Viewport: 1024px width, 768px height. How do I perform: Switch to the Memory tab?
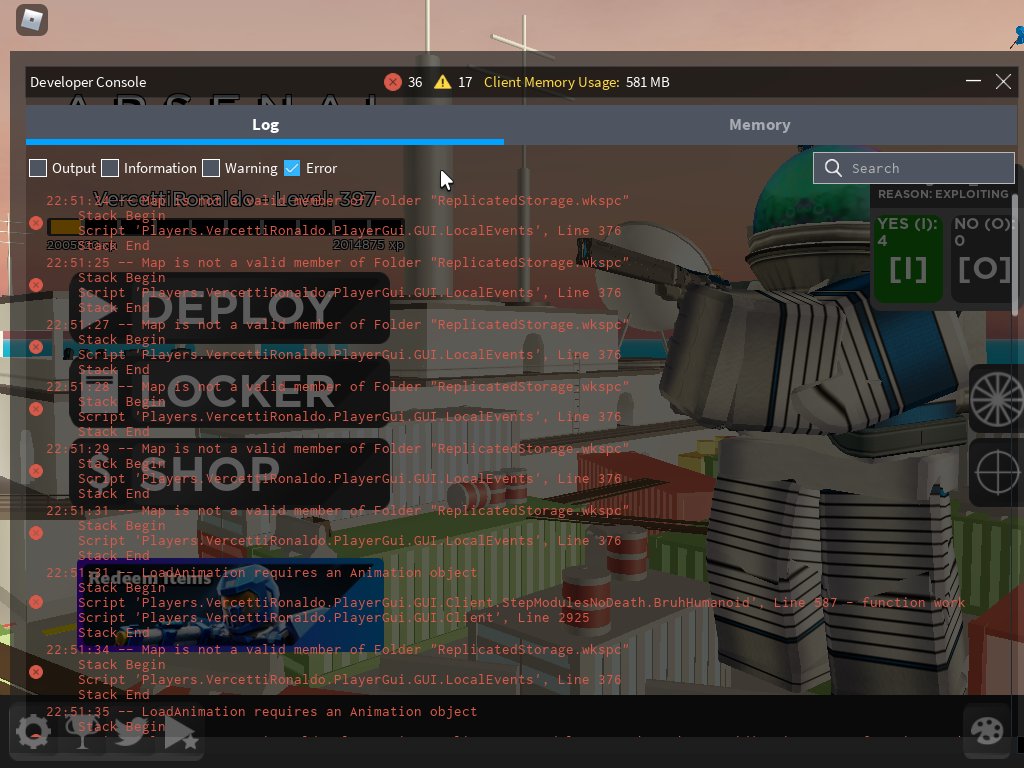click(760, 125)
